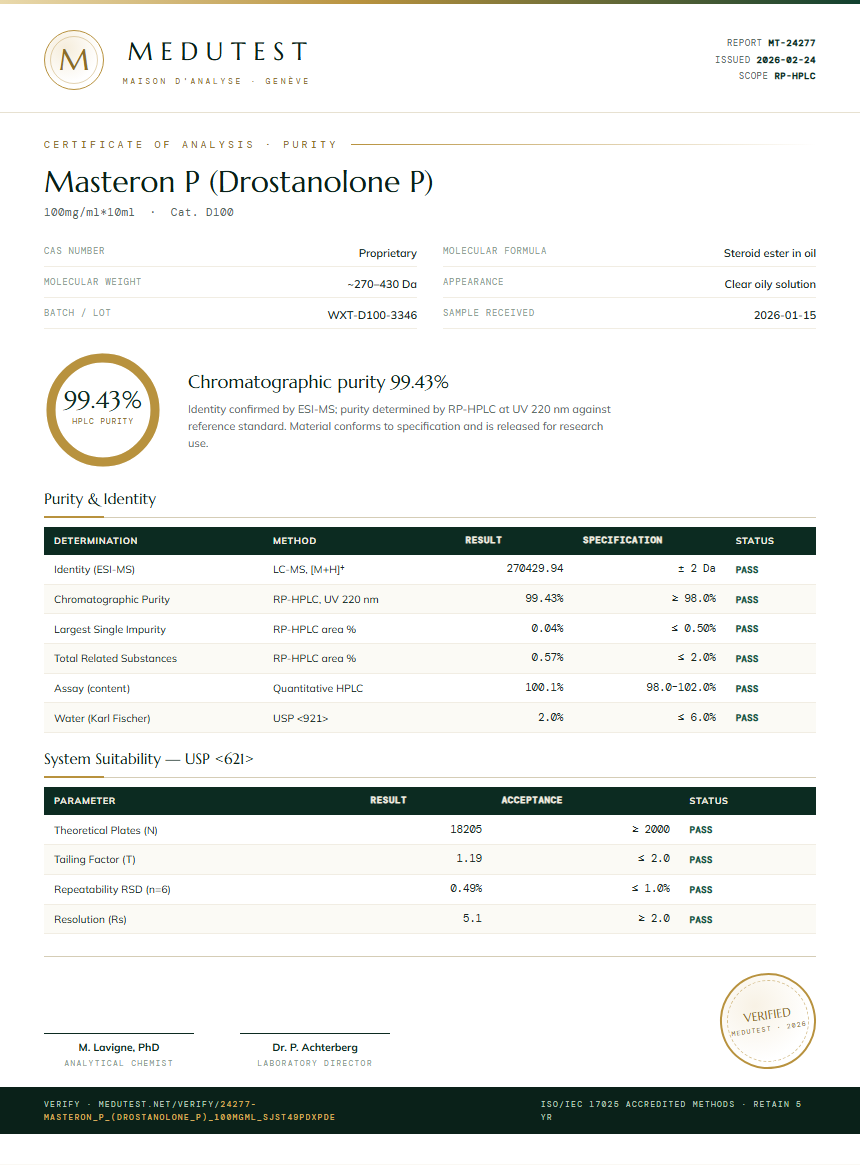Click the MEDUTEST brand name heading
This screenshot has height=1165, width=860.
(x=218, y=52)
